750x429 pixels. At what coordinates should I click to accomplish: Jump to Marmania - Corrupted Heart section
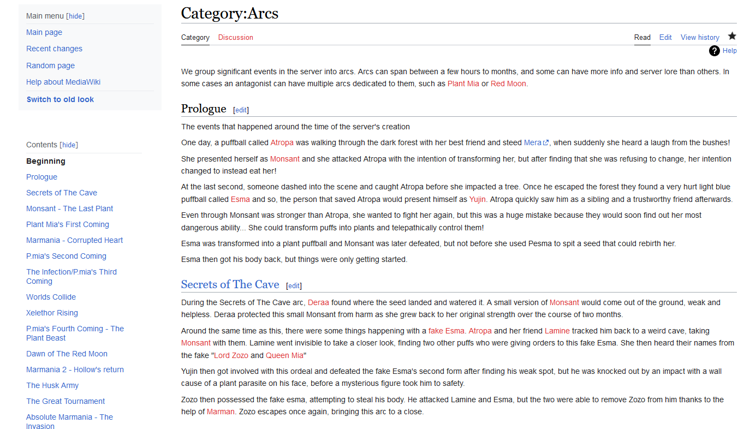74,240
